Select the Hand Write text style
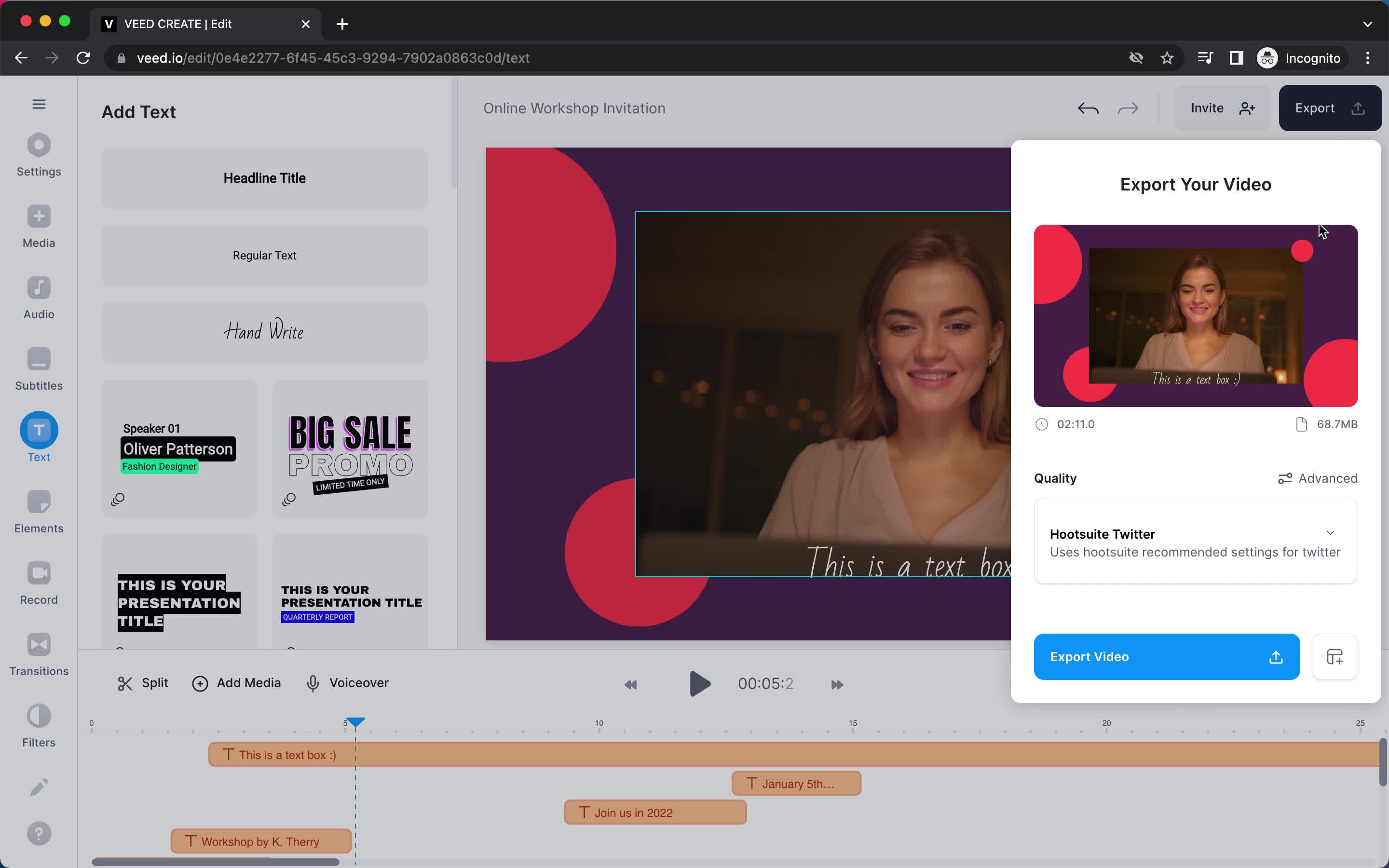Image resolution: width=1389 pixels, height=868 pixels. point(264,331)
